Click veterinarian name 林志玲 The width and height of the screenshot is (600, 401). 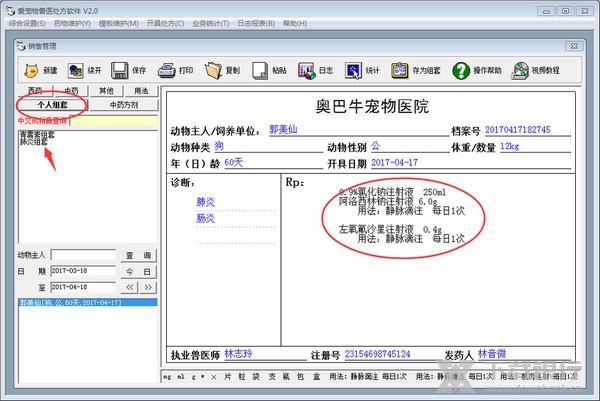238,354
